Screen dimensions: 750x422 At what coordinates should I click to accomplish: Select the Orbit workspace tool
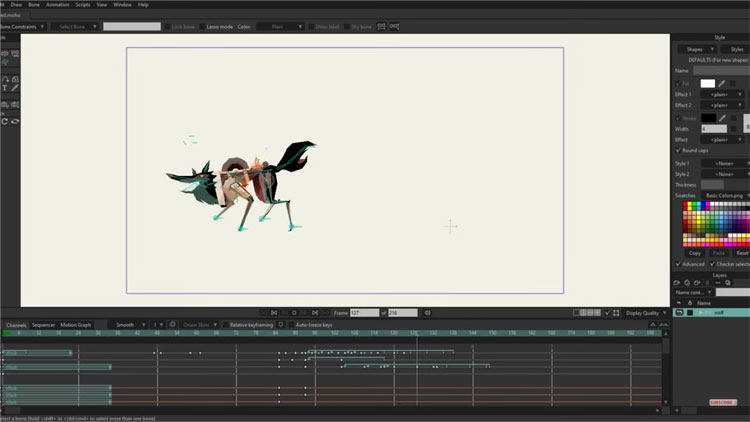pos(15,122)
